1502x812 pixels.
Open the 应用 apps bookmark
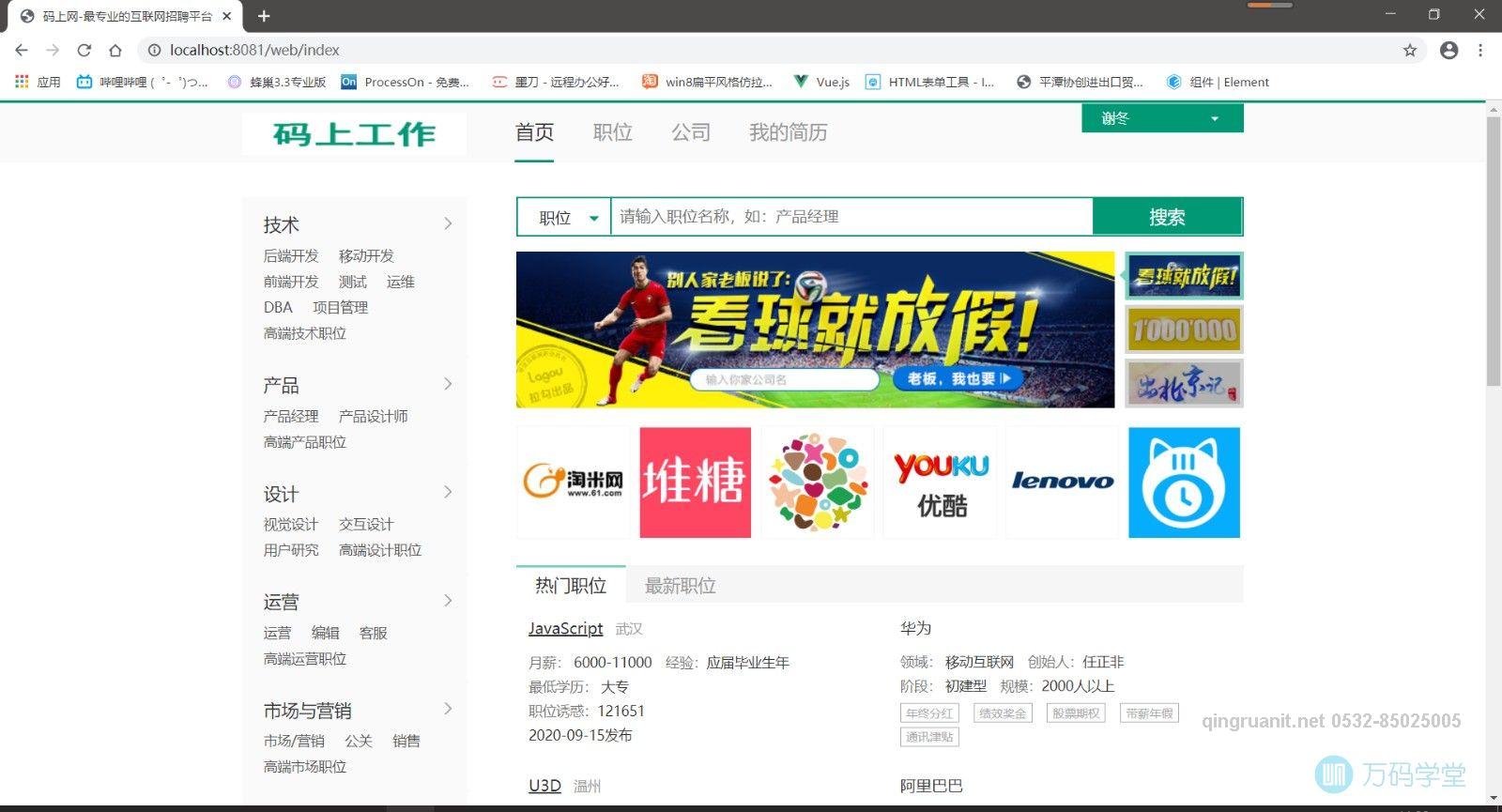coord(38,82)
